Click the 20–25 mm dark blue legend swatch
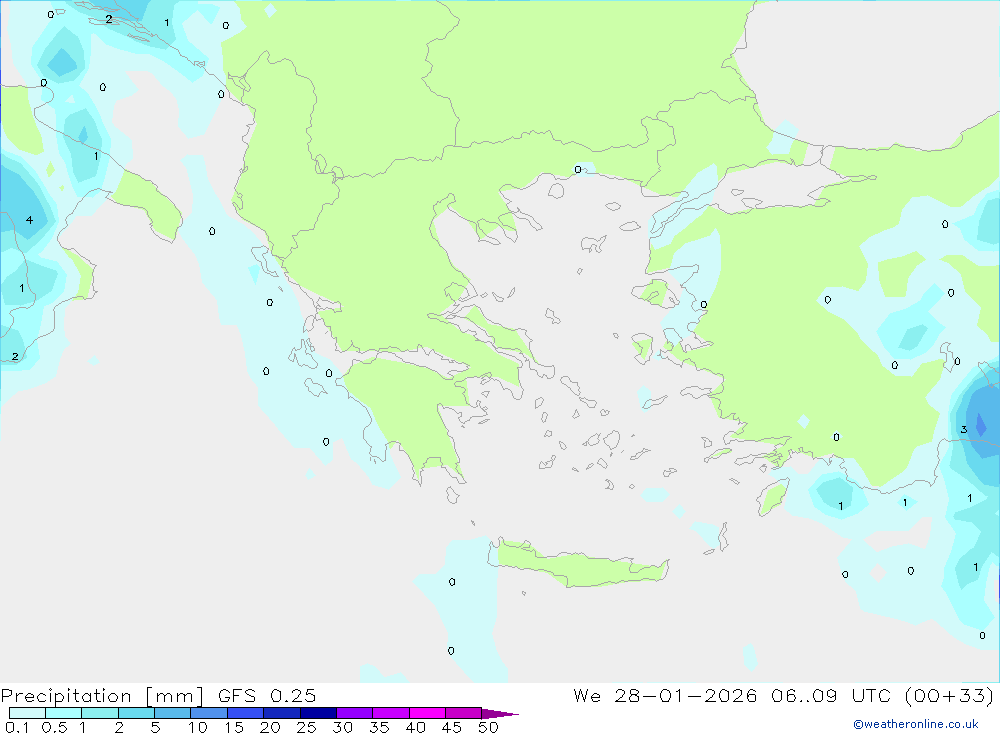Image resolution: width=1000 pixels, height=733 pixels. click(282, 713)
